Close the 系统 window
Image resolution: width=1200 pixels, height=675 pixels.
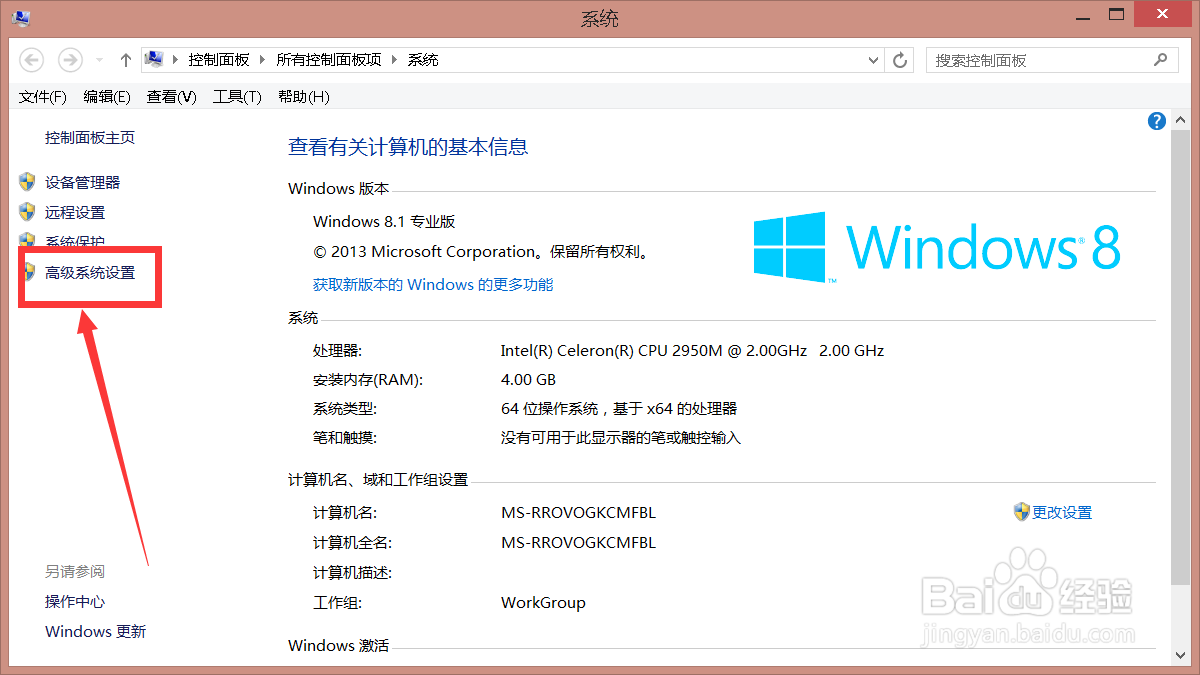[1162, 13]
